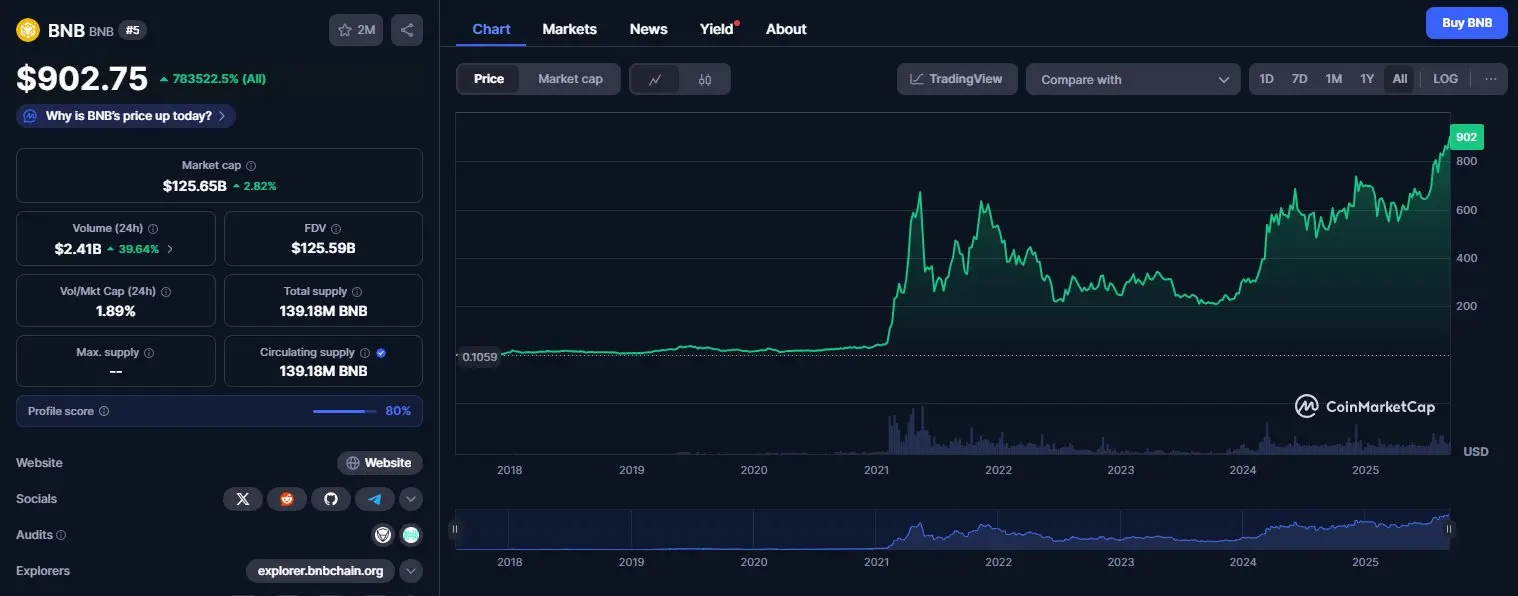Open the share icon button

[x=407, y=30]
